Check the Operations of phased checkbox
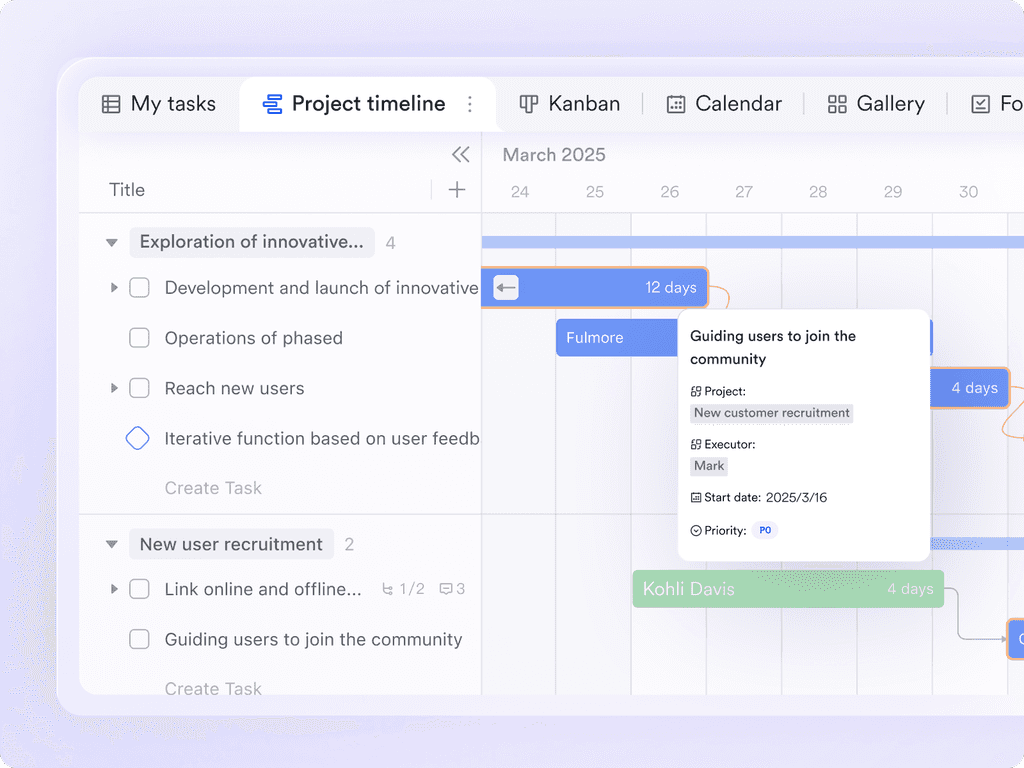 click(139, 338)
